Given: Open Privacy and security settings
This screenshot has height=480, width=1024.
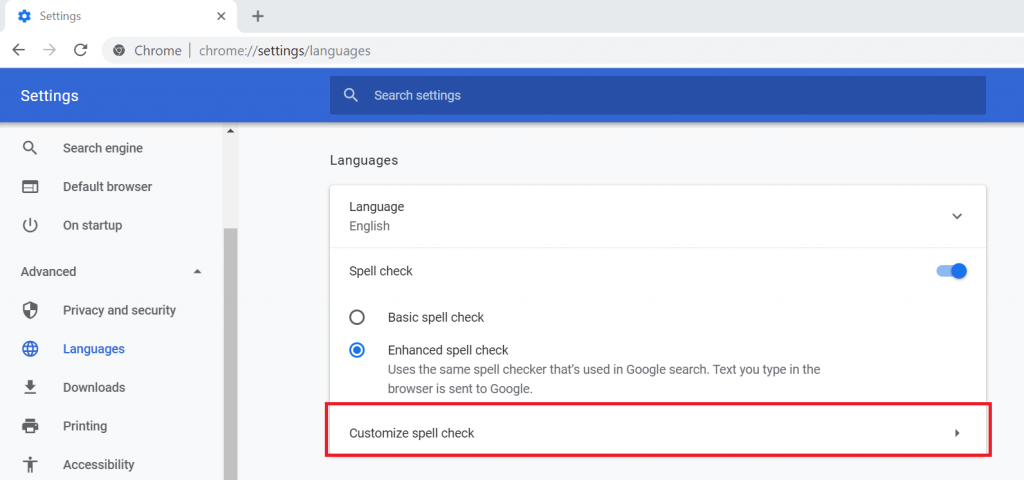Looking at the screenshot, I should [120, 310].
